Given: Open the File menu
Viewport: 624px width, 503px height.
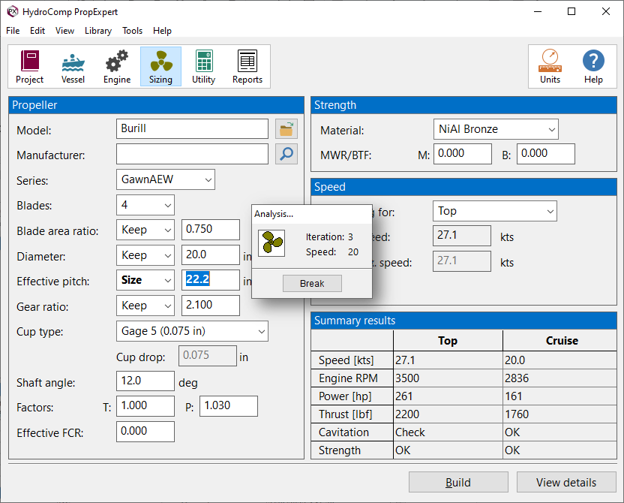Looking at the screenshot, I should [x=13, y=31].
